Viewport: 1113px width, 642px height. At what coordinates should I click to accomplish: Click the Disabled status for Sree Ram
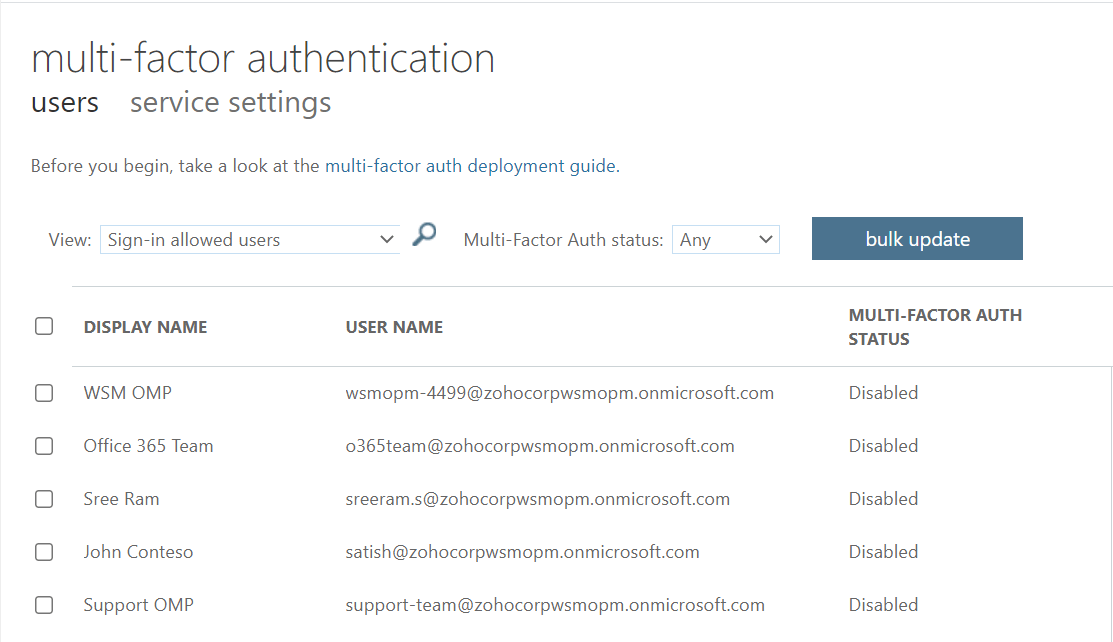[883, 499]
